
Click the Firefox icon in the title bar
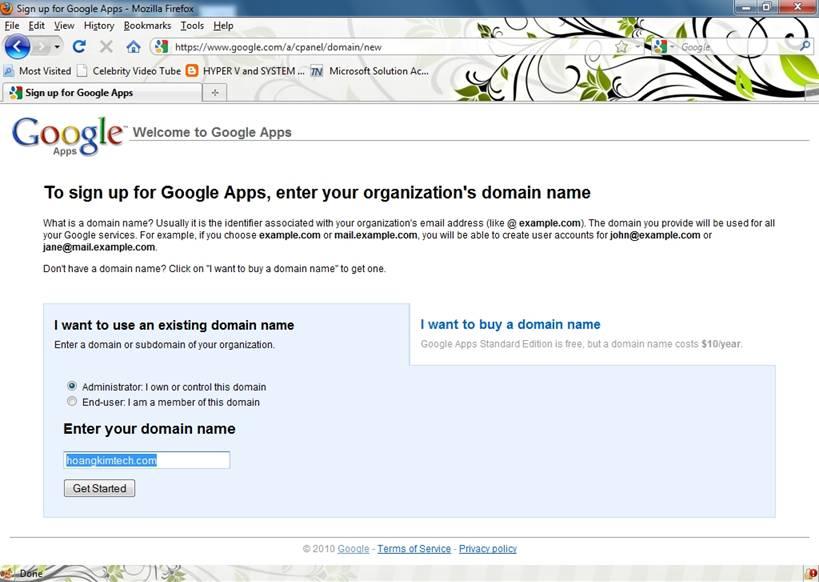point(6,8)
